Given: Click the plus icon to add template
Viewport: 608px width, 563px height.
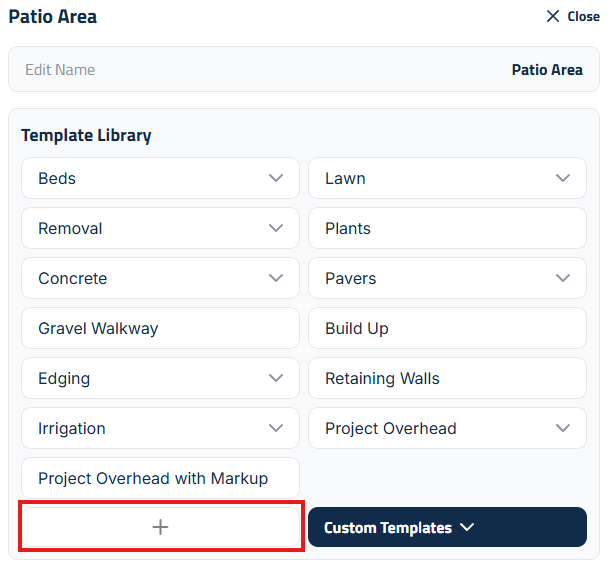Looking at the screenshot, I should point(160,527).
